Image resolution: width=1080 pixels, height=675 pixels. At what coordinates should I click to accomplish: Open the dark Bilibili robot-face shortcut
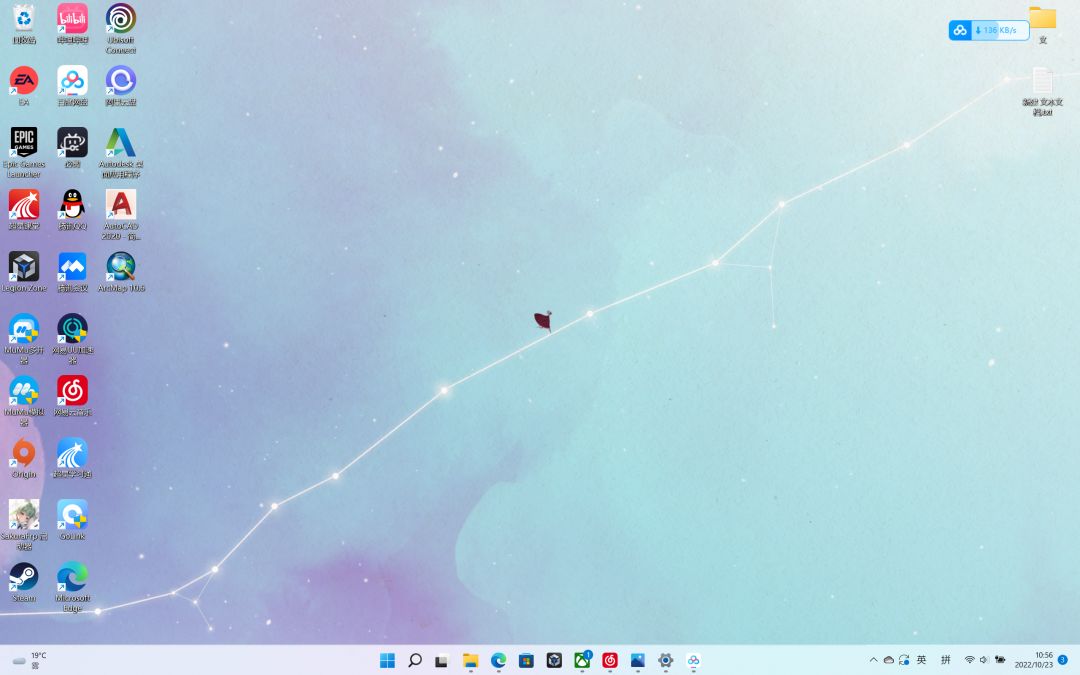tap(72, 148)
